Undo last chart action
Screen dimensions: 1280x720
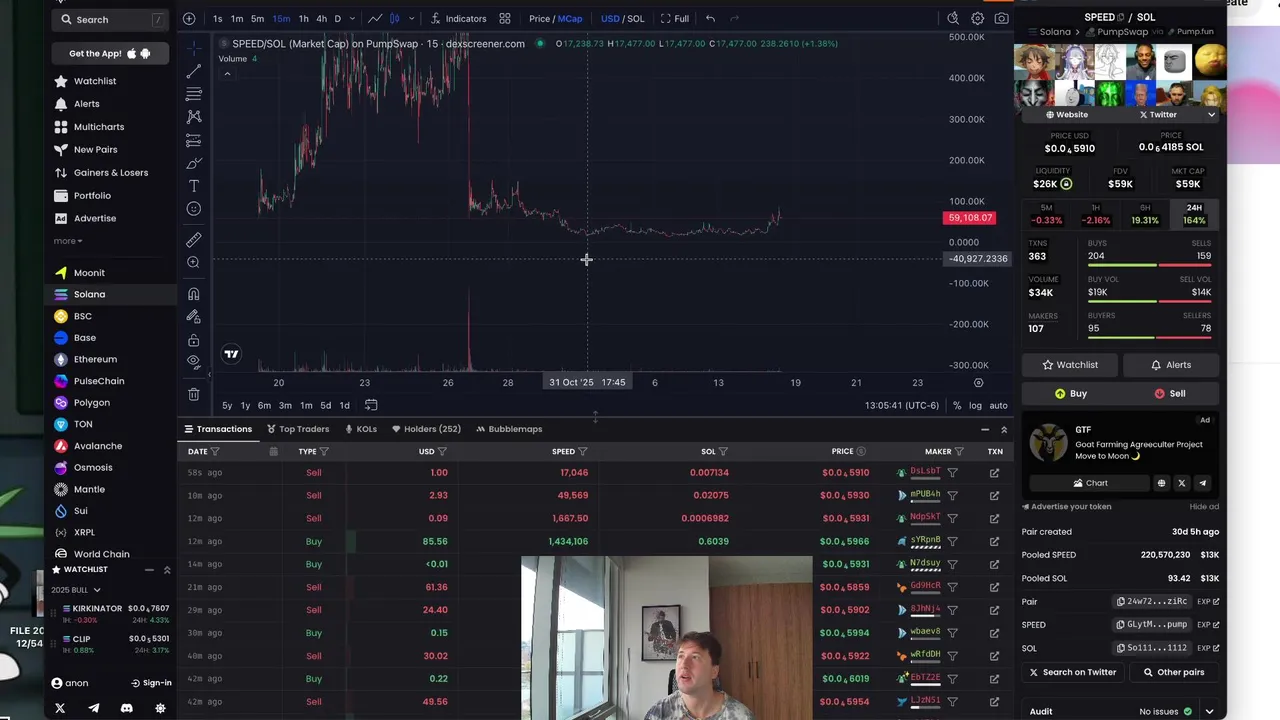point(710,18)
